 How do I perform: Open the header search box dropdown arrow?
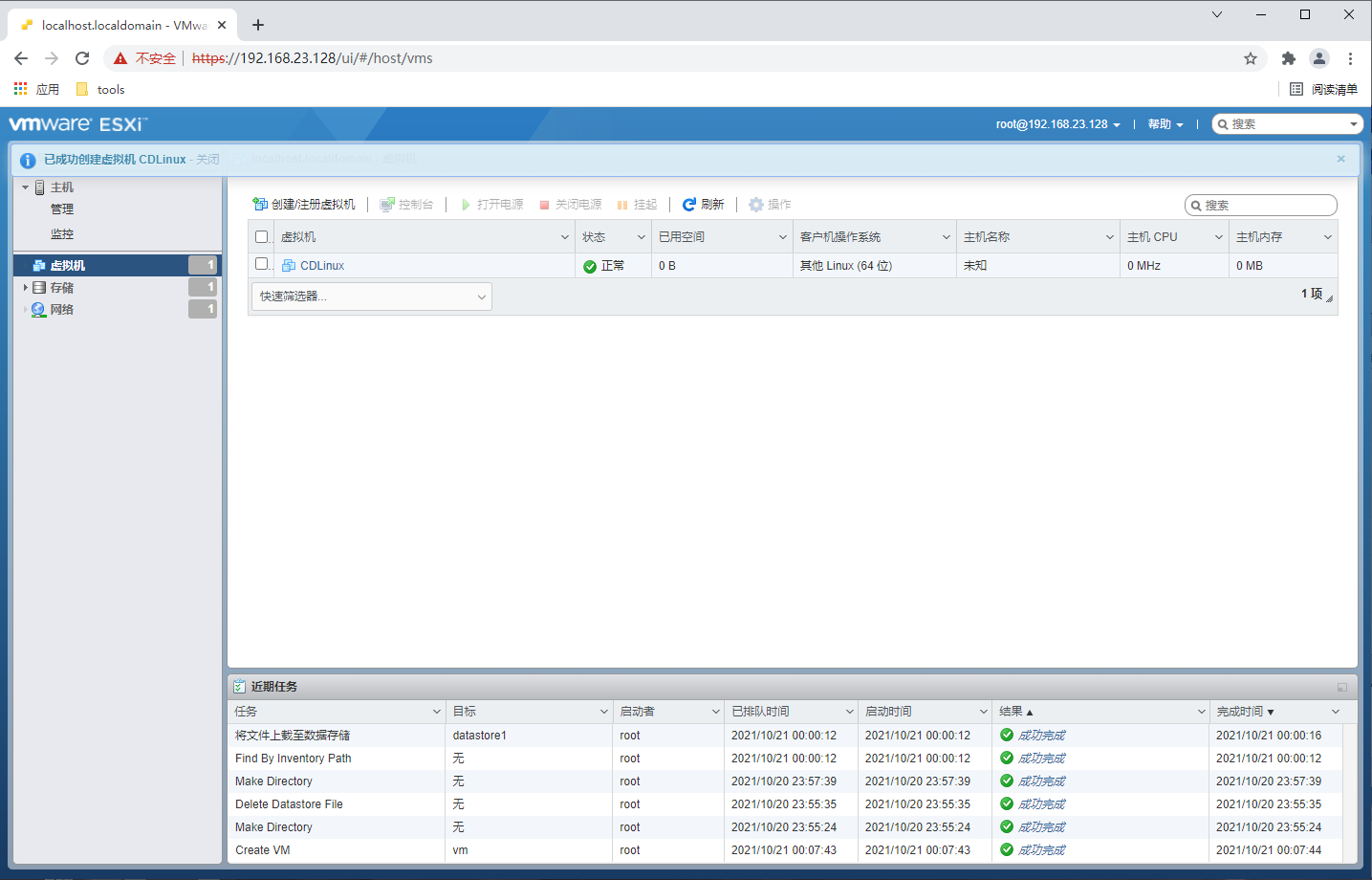click(1354, 124)
